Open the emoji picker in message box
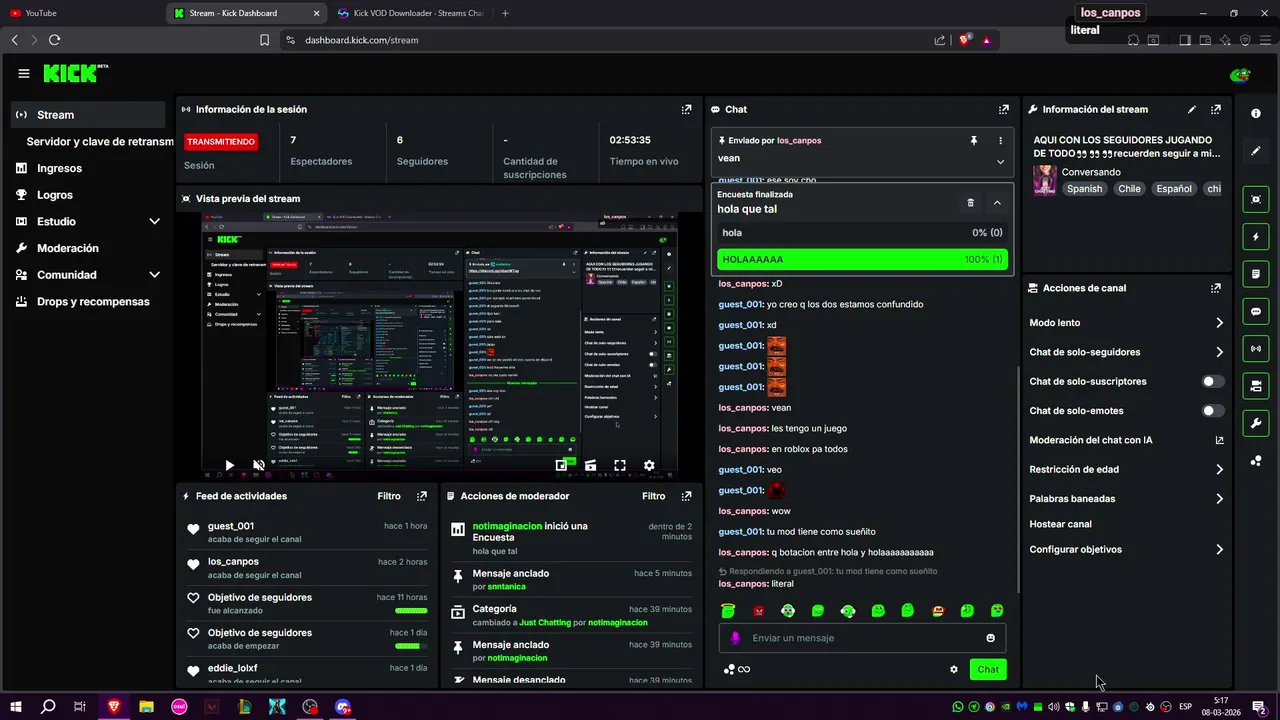Viewport: 1280px width, 720px height. coord(991,638)
